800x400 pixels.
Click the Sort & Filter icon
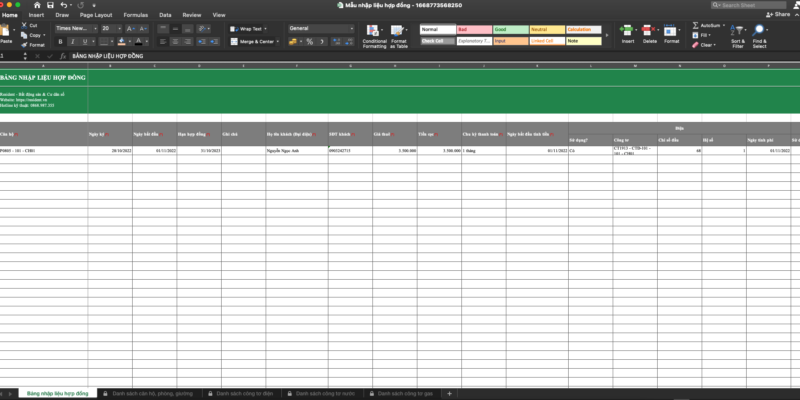point(738,35)
